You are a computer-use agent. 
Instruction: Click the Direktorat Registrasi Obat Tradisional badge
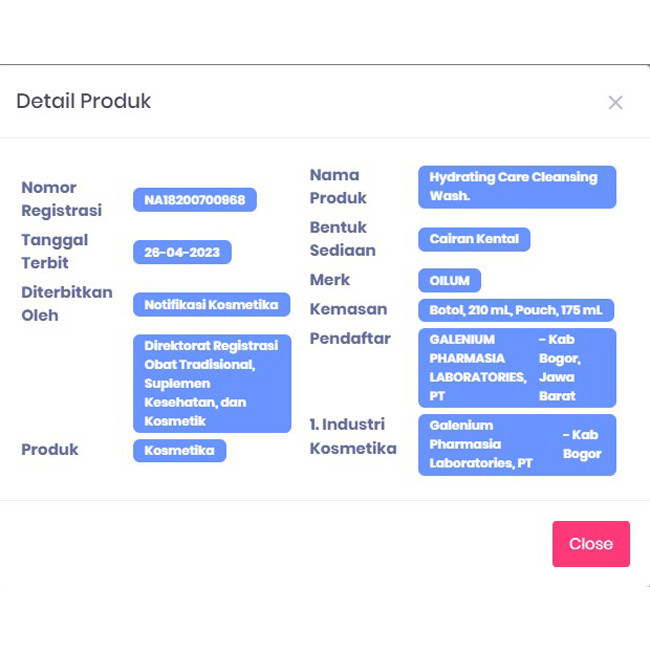[x=211, y=383]
